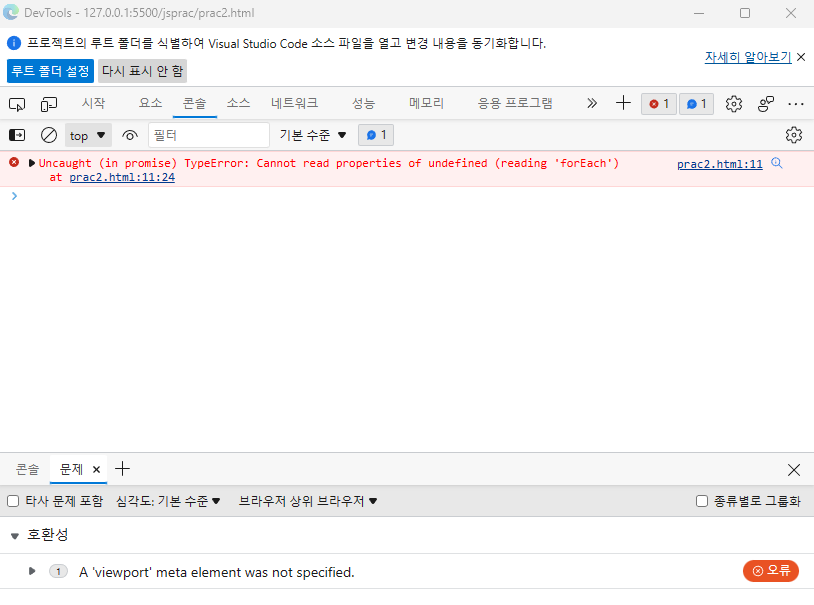Close the 문제 drawer tab
Image resolution: width=814 pixels, height=605 pixels.
96,469
